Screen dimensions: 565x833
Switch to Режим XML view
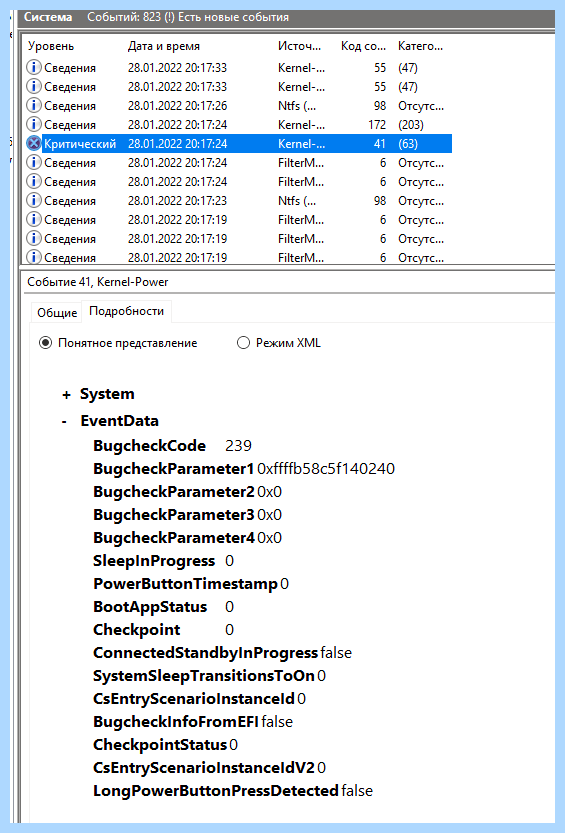(x=243, y=343)
